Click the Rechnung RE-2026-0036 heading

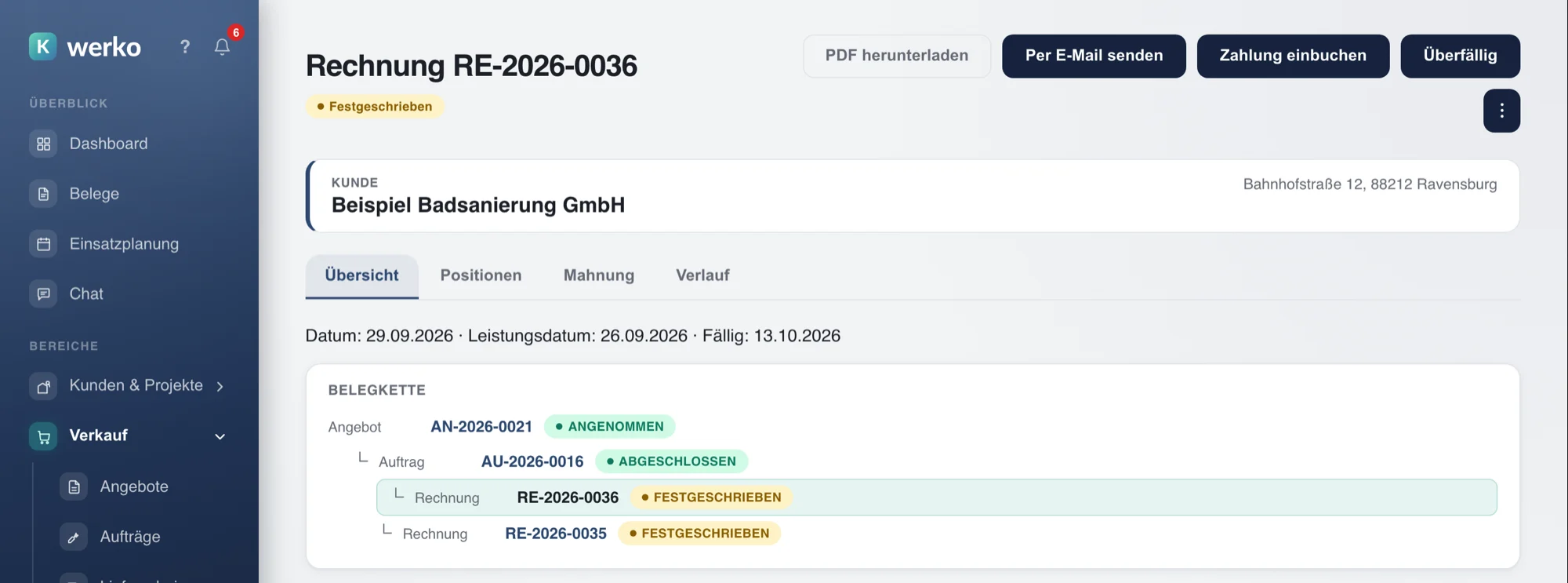(x=471, y=66)
